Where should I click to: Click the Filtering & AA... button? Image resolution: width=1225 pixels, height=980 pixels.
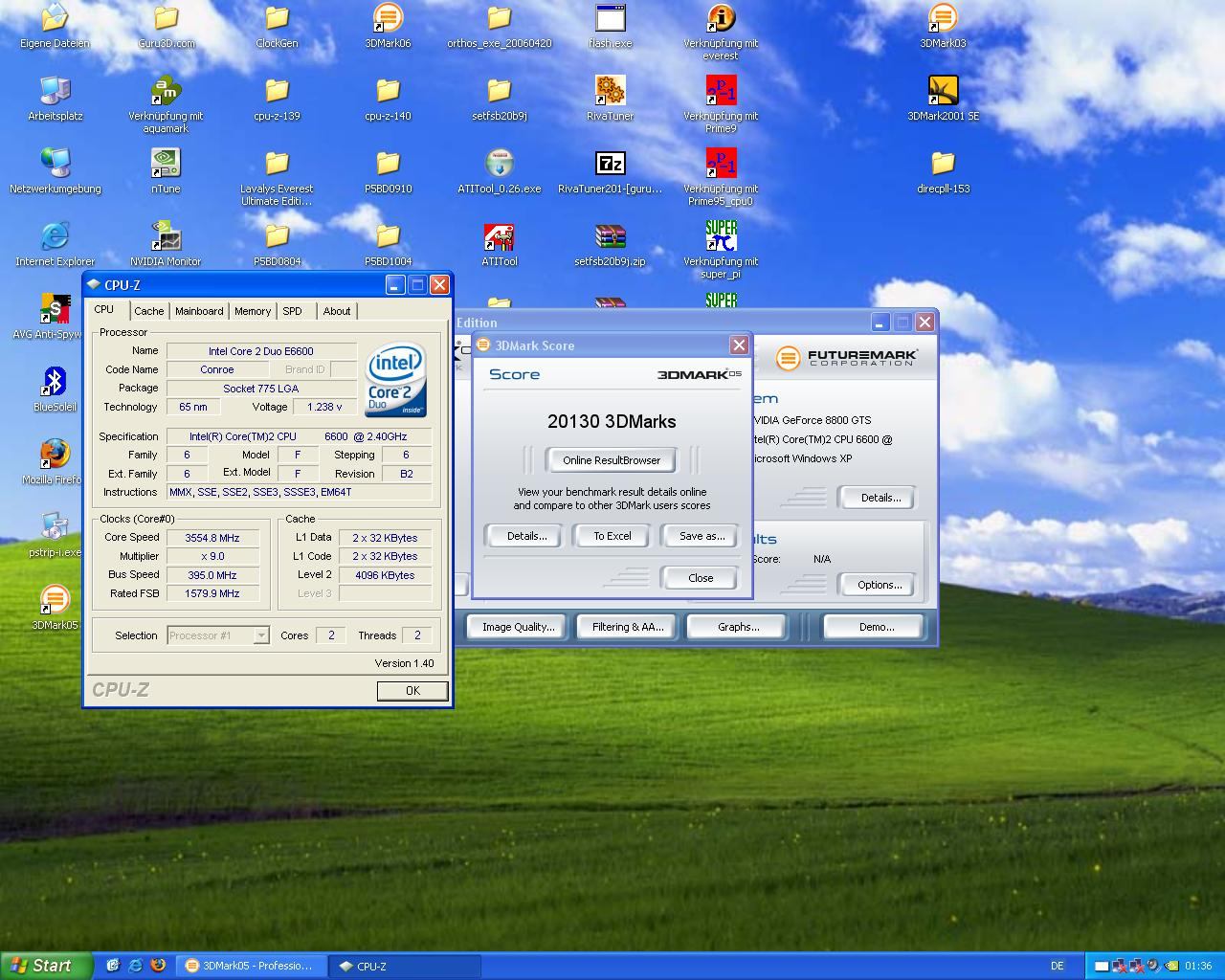click(627, 627)
